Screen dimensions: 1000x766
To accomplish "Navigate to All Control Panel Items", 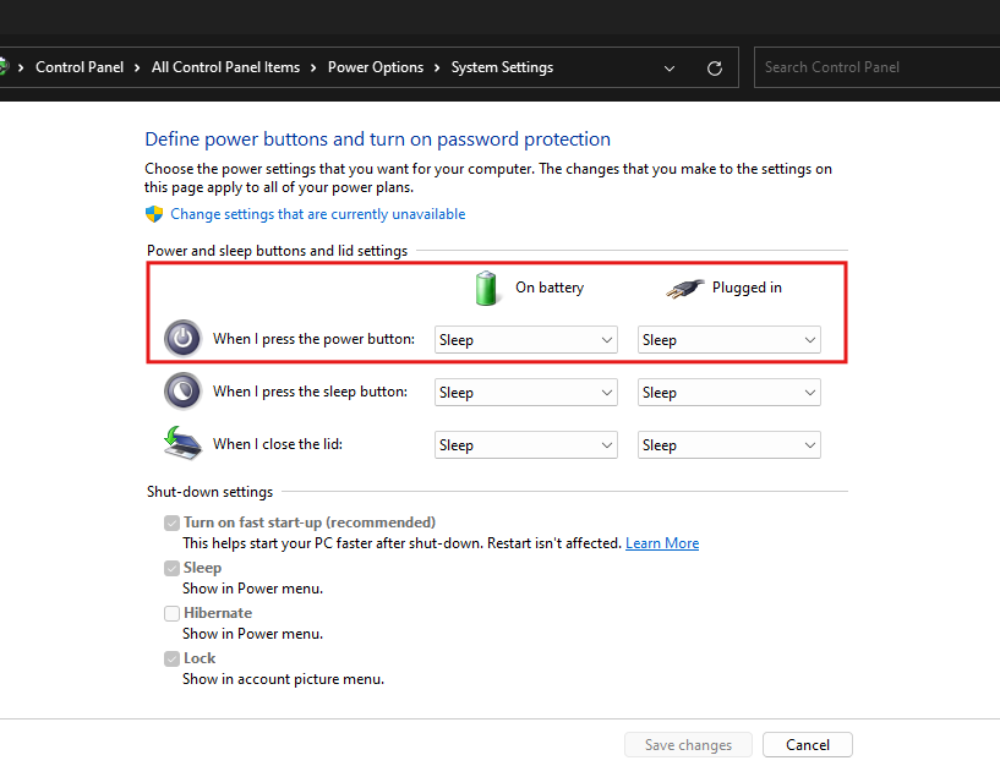I will tap(225, 67).
